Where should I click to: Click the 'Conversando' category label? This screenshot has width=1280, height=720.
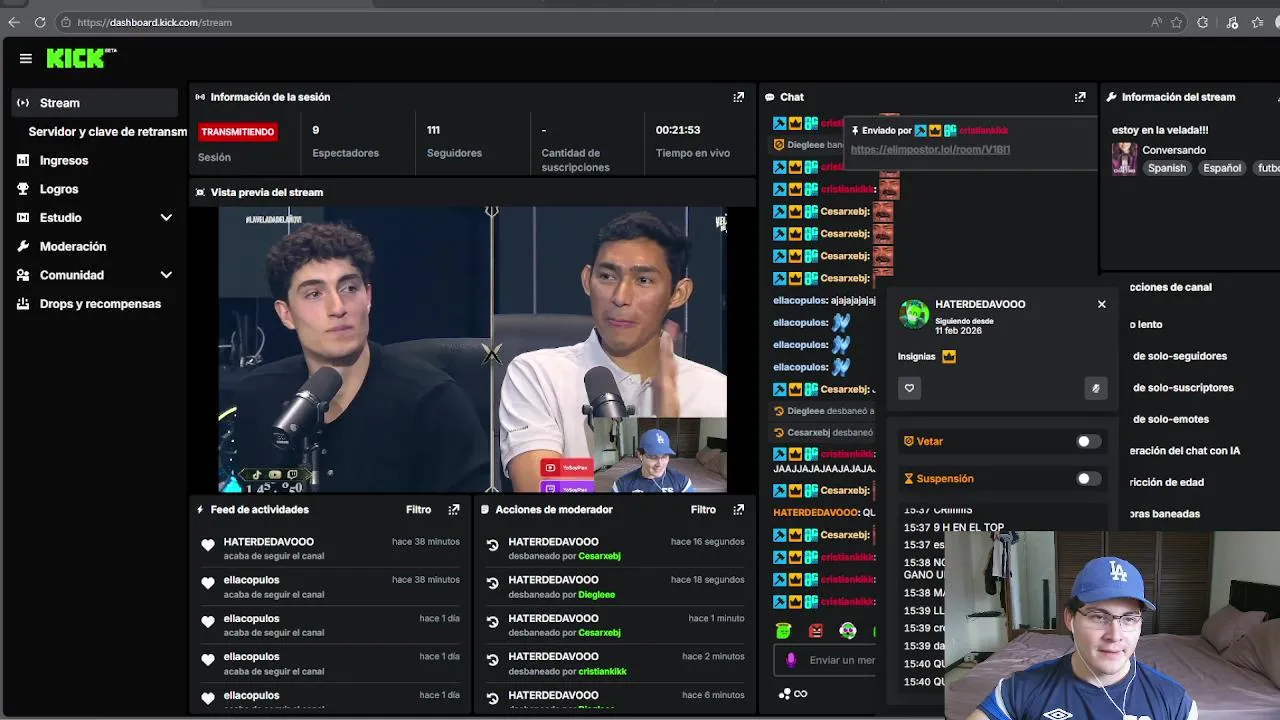point(1174,150)
